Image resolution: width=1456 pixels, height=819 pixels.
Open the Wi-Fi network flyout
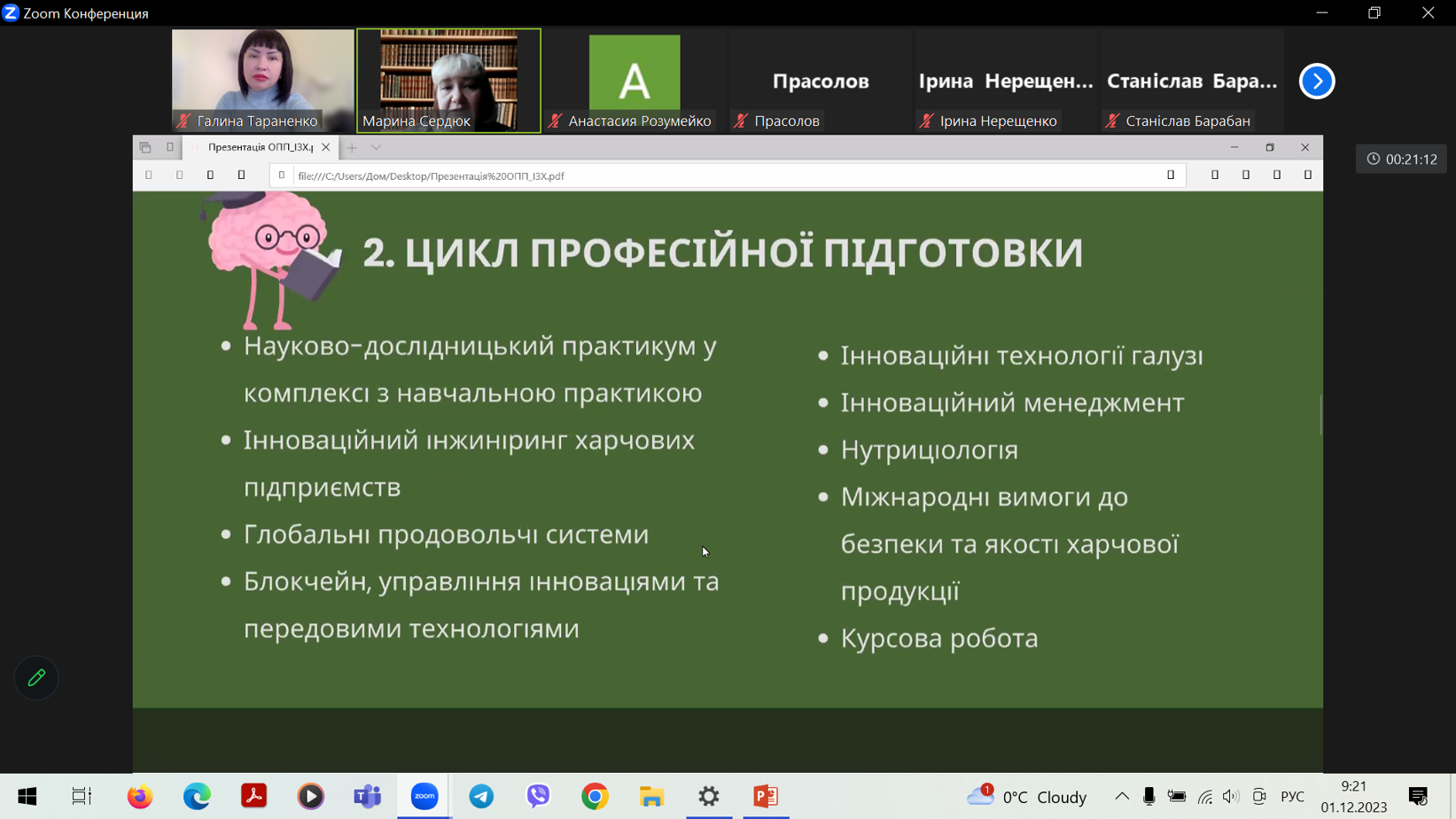coord(1204,797)
